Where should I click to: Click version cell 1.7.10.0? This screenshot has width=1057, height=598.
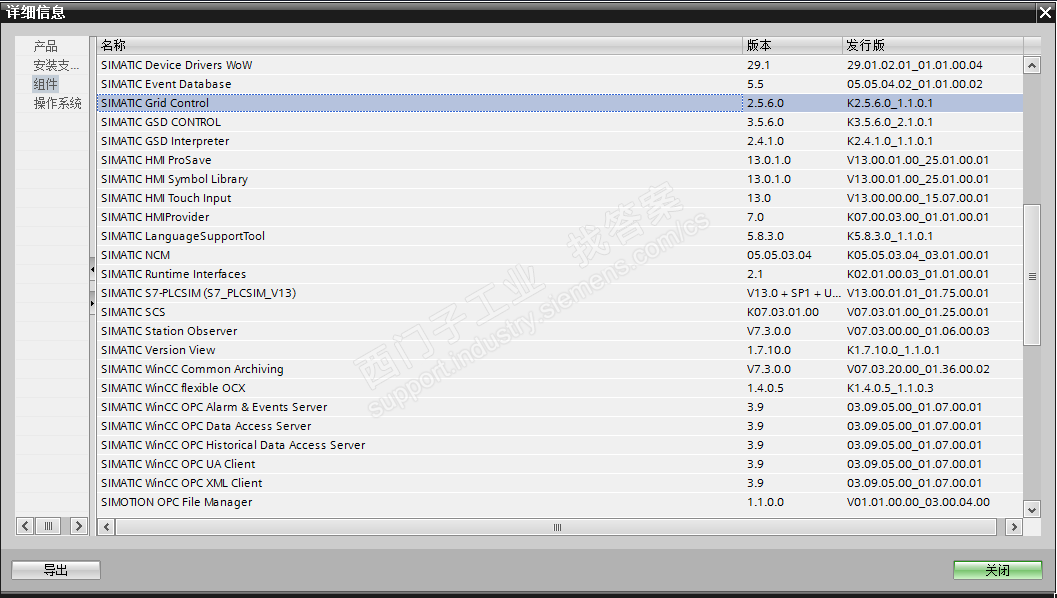[793, 350]
